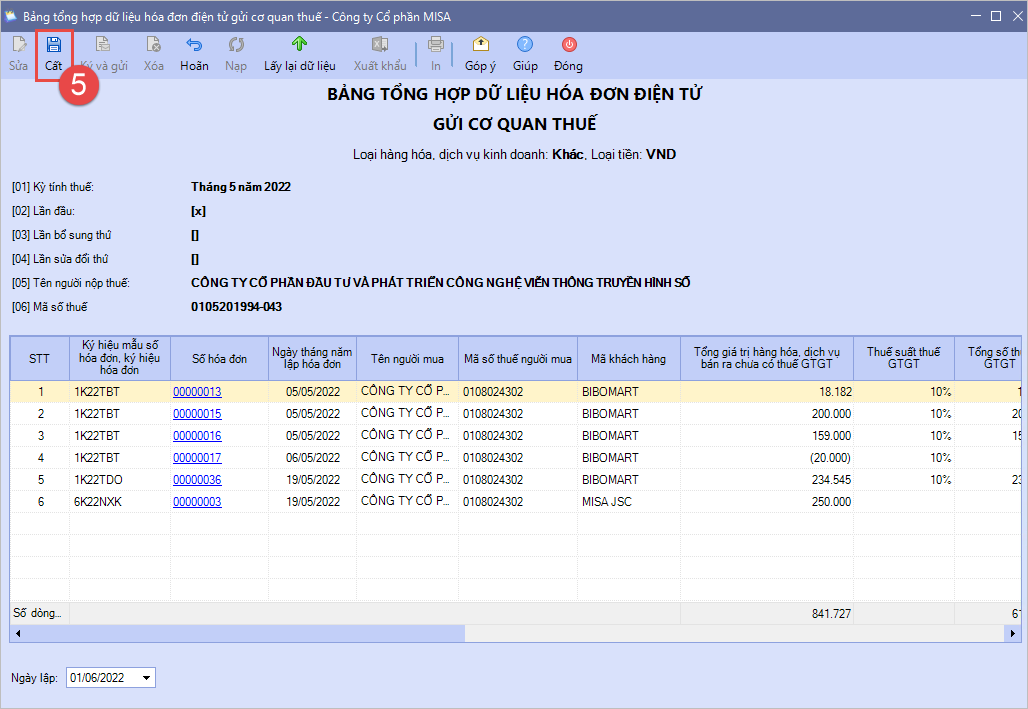Click the Hoãn undo icon
This screenshot has height=709, width=1028.
tap(194, 45)
